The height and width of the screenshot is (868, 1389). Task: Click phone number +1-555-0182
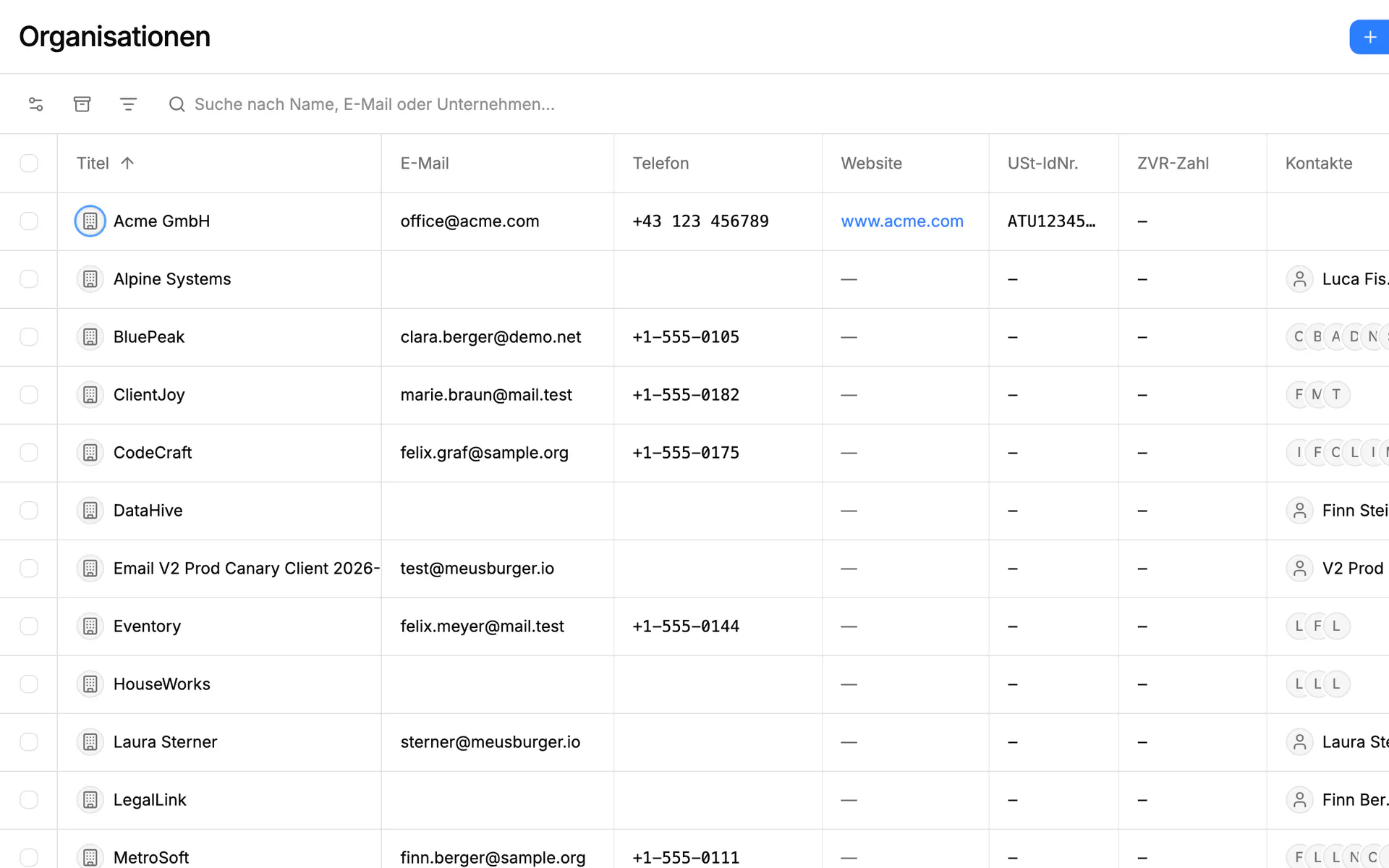(x=686, y=395)
